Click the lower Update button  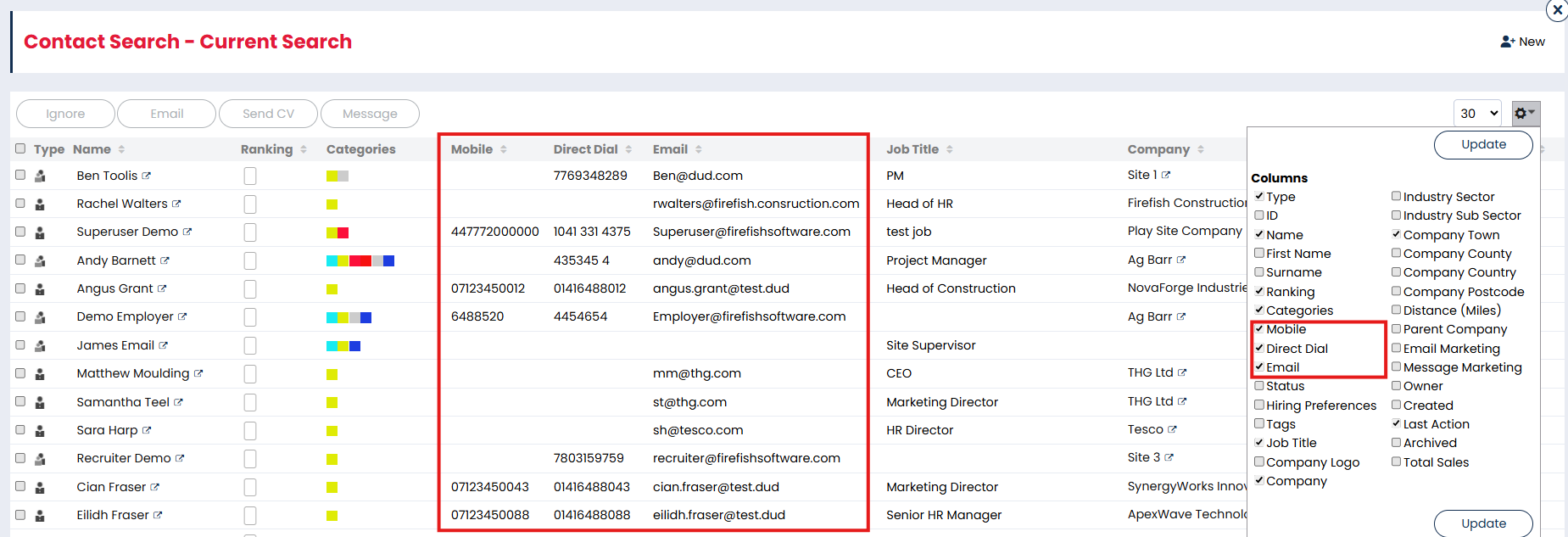[1483, 523]
